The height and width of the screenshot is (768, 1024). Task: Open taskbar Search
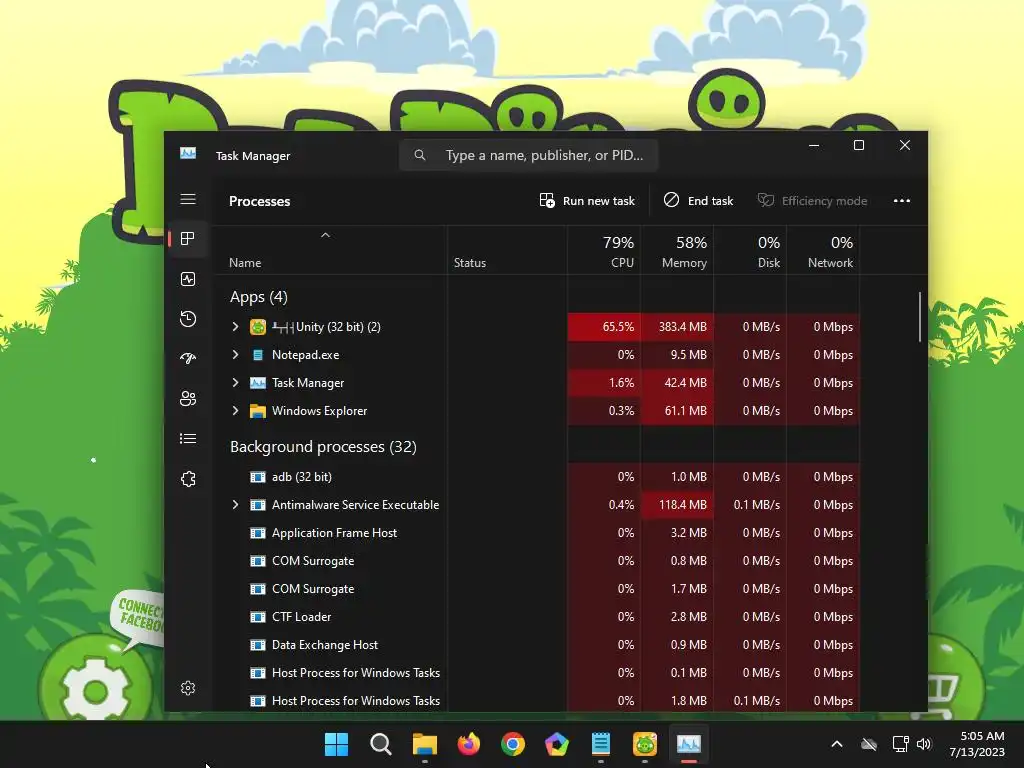[x=381, y=744]
